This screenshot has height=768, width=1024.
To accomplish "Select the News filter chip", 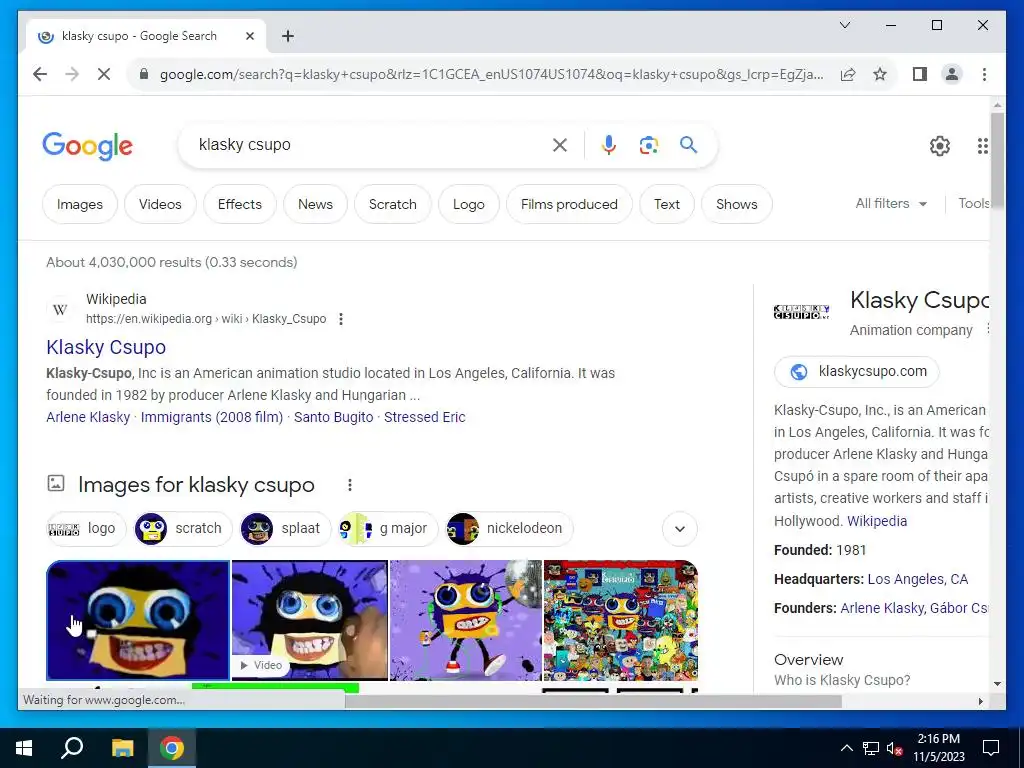I will pyautogui.click(x=315, y=204).
